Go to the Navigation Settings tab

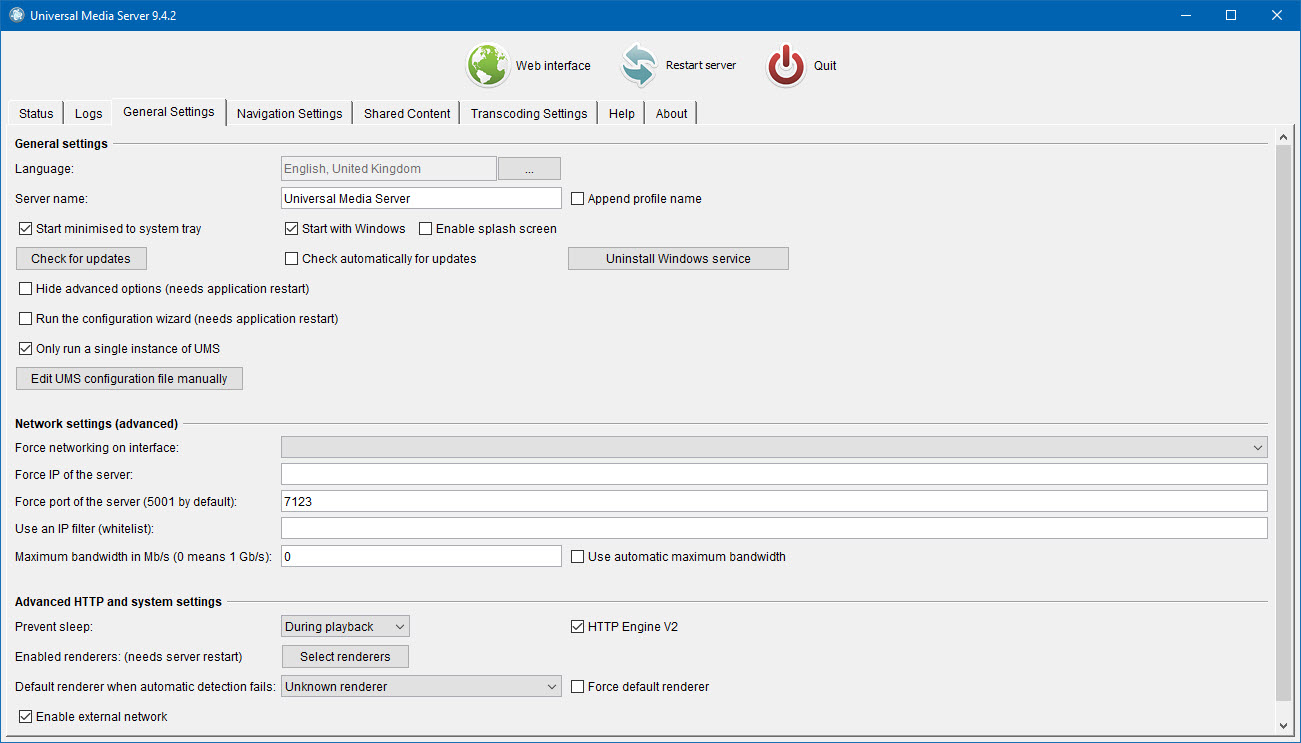click(289, 113)
